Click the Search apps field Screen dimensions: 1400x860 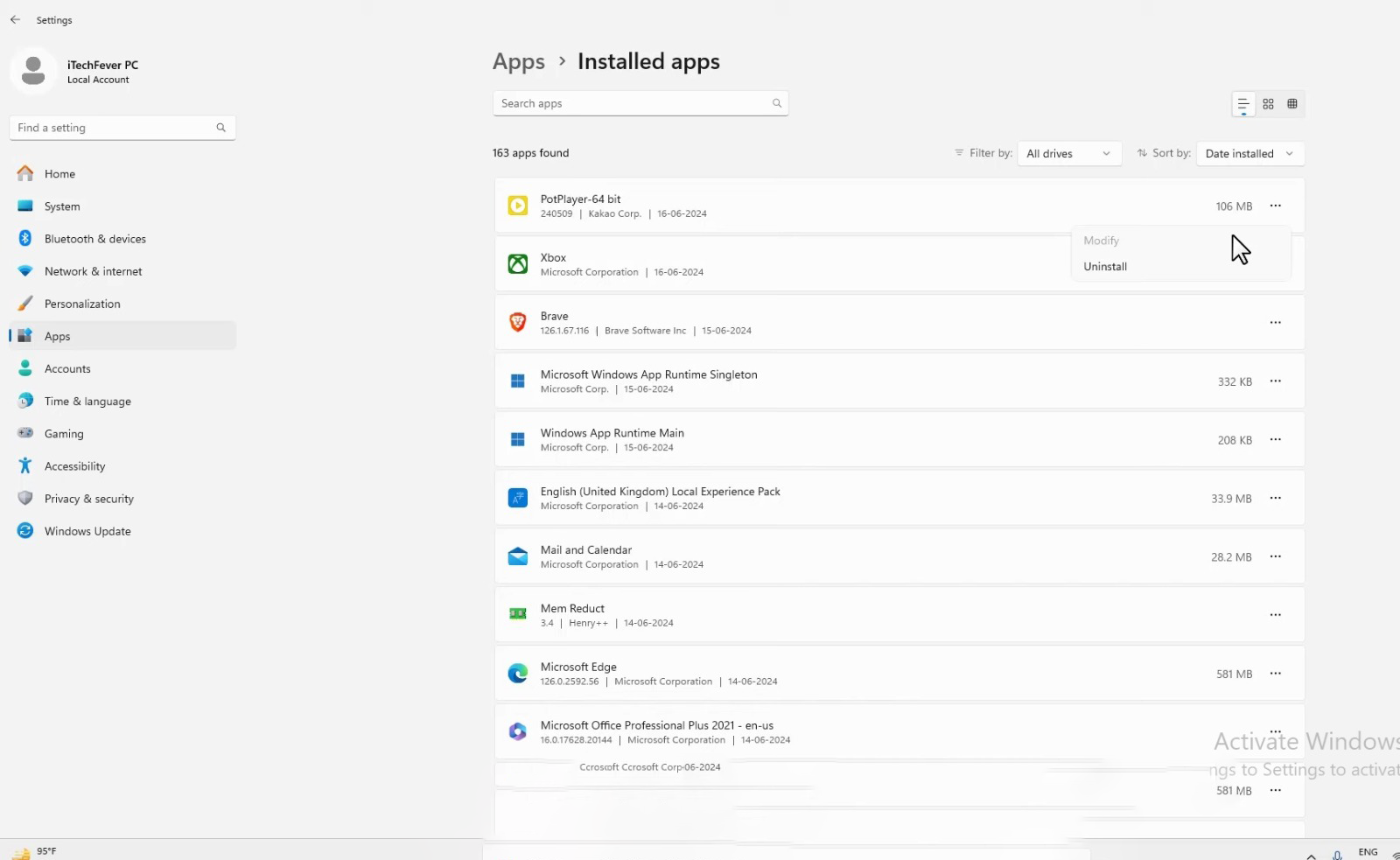640,103
